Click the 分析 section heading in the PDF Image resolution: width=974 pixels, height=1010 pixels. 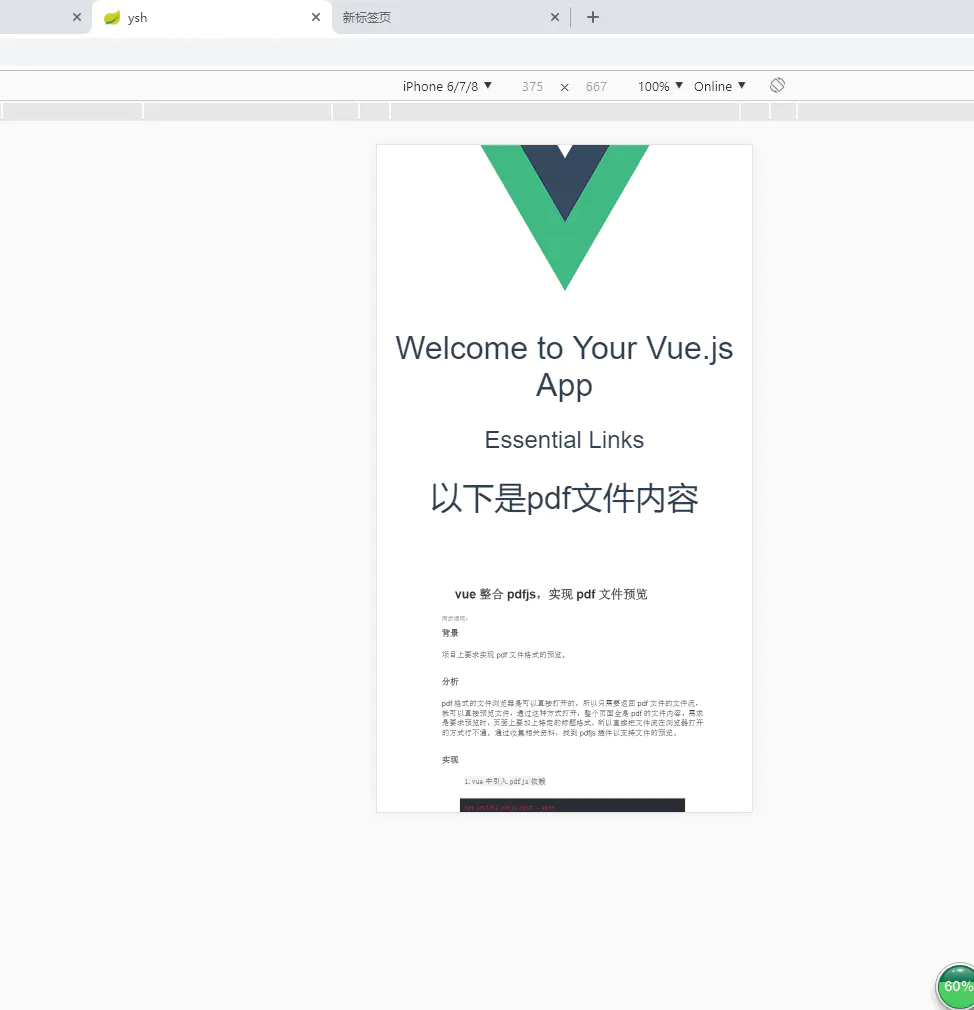point(450,681)
